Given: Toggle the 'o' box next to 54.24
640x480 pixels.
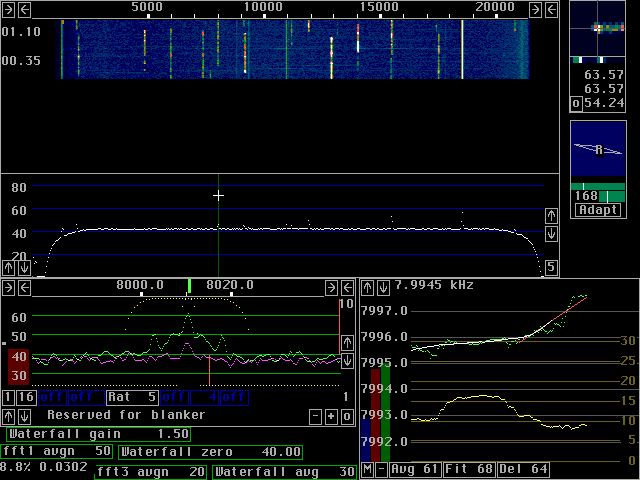Looking at the screenshot, I should [x=576, y=103].
